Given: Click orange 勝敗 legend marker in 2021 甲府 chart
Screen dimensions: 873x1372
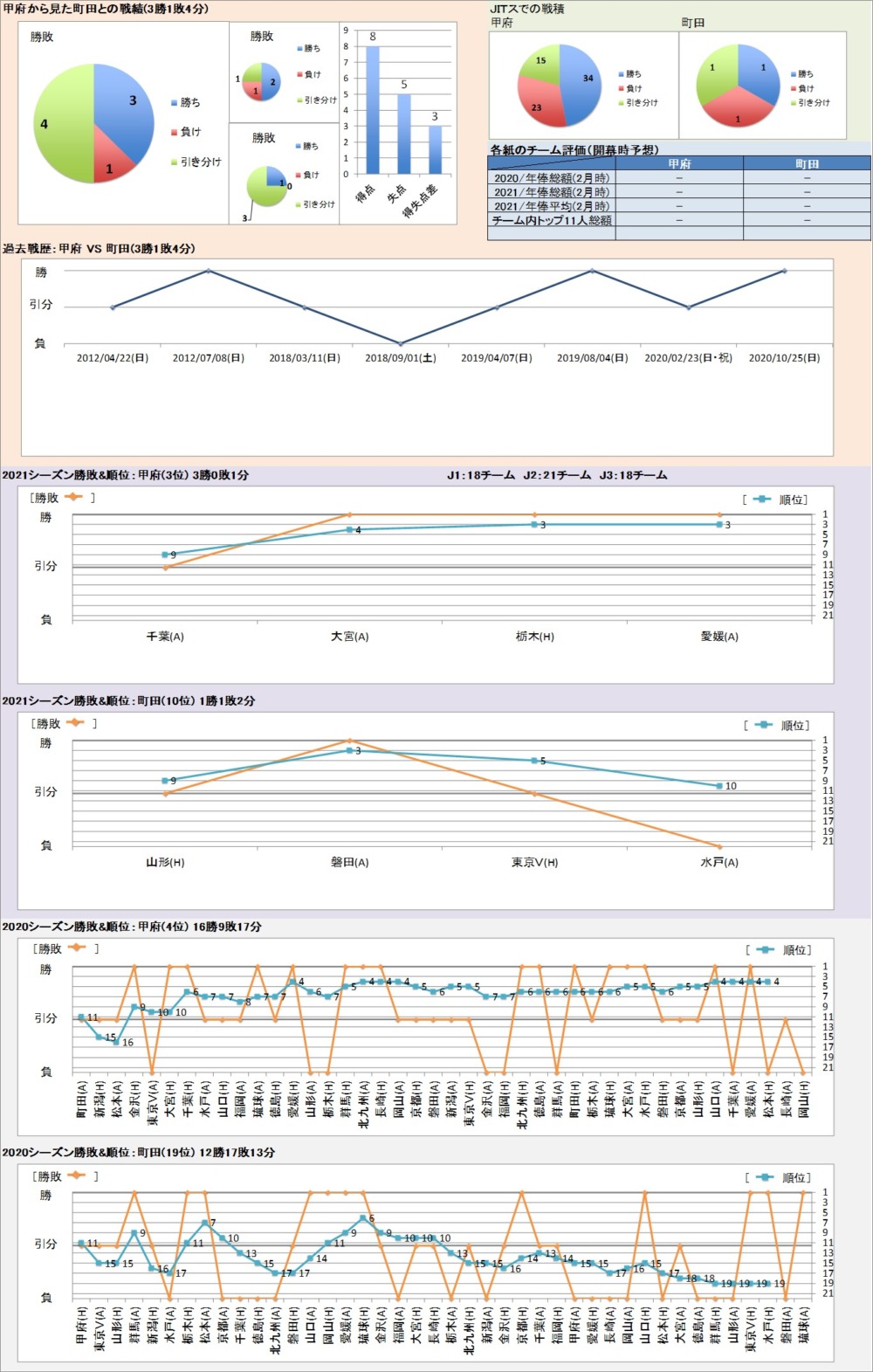Looking at the screenshot, I should pos(73,497).
